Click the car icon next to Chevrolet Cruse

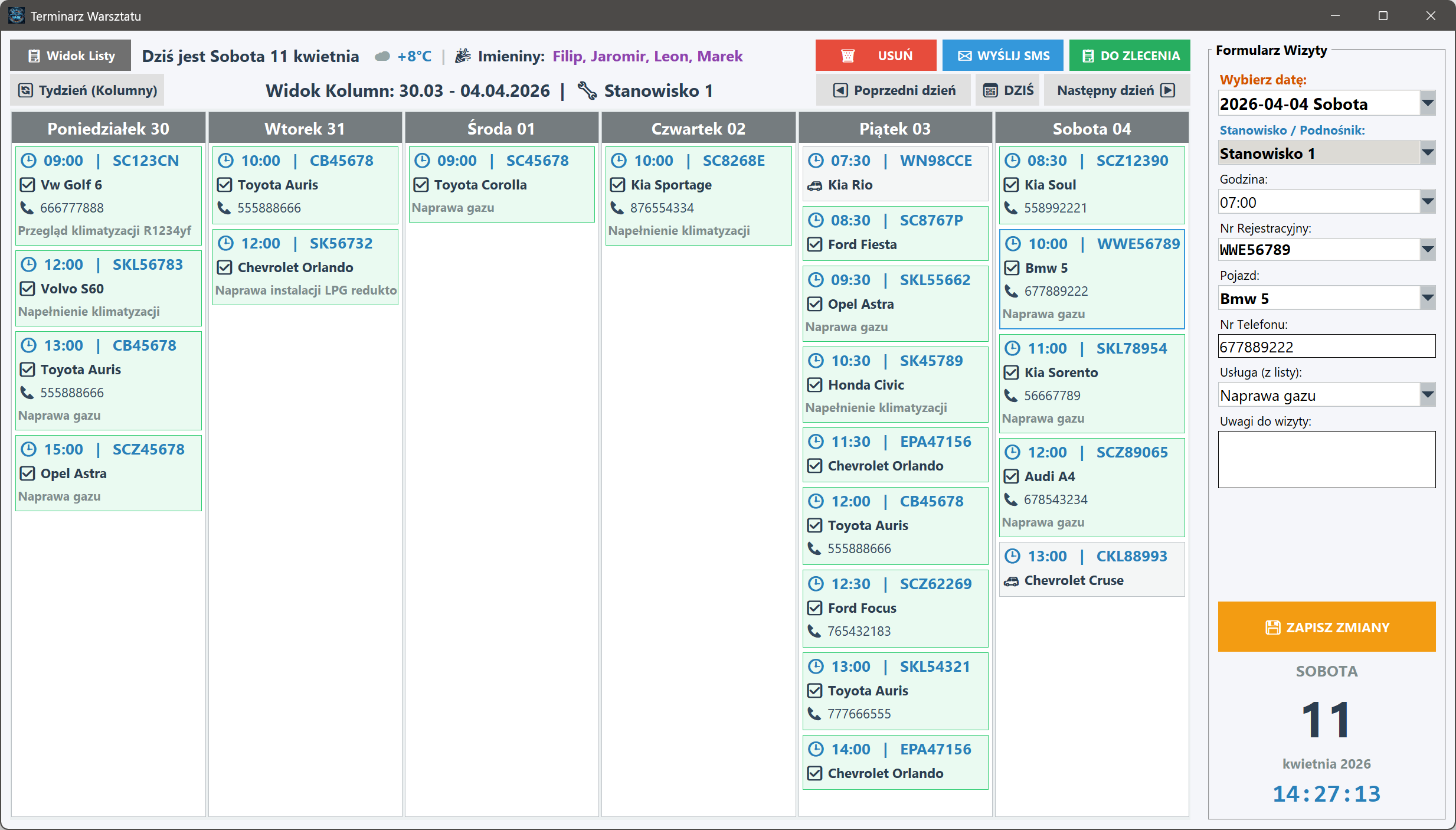pos(1012,581)
